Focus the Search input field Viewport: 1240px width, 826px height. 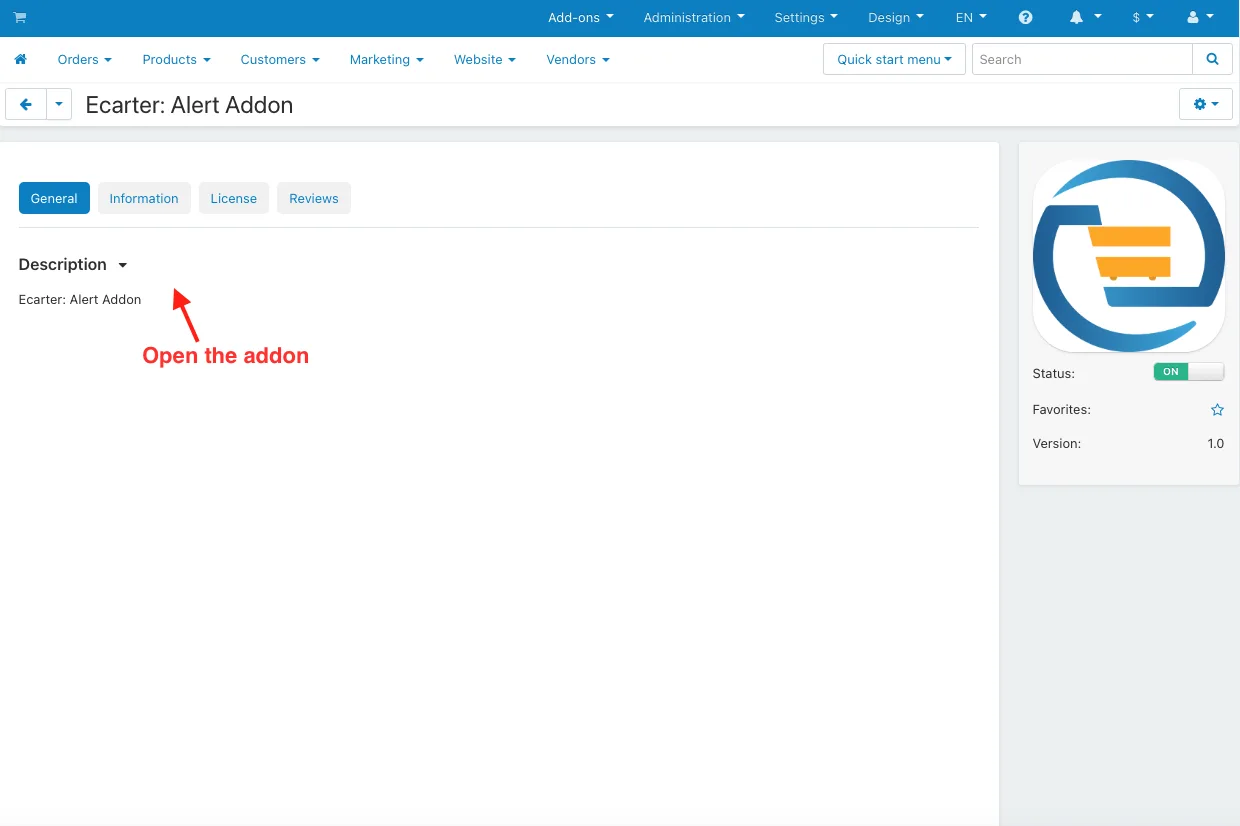pyautogui.click(x=1082, y=60)
